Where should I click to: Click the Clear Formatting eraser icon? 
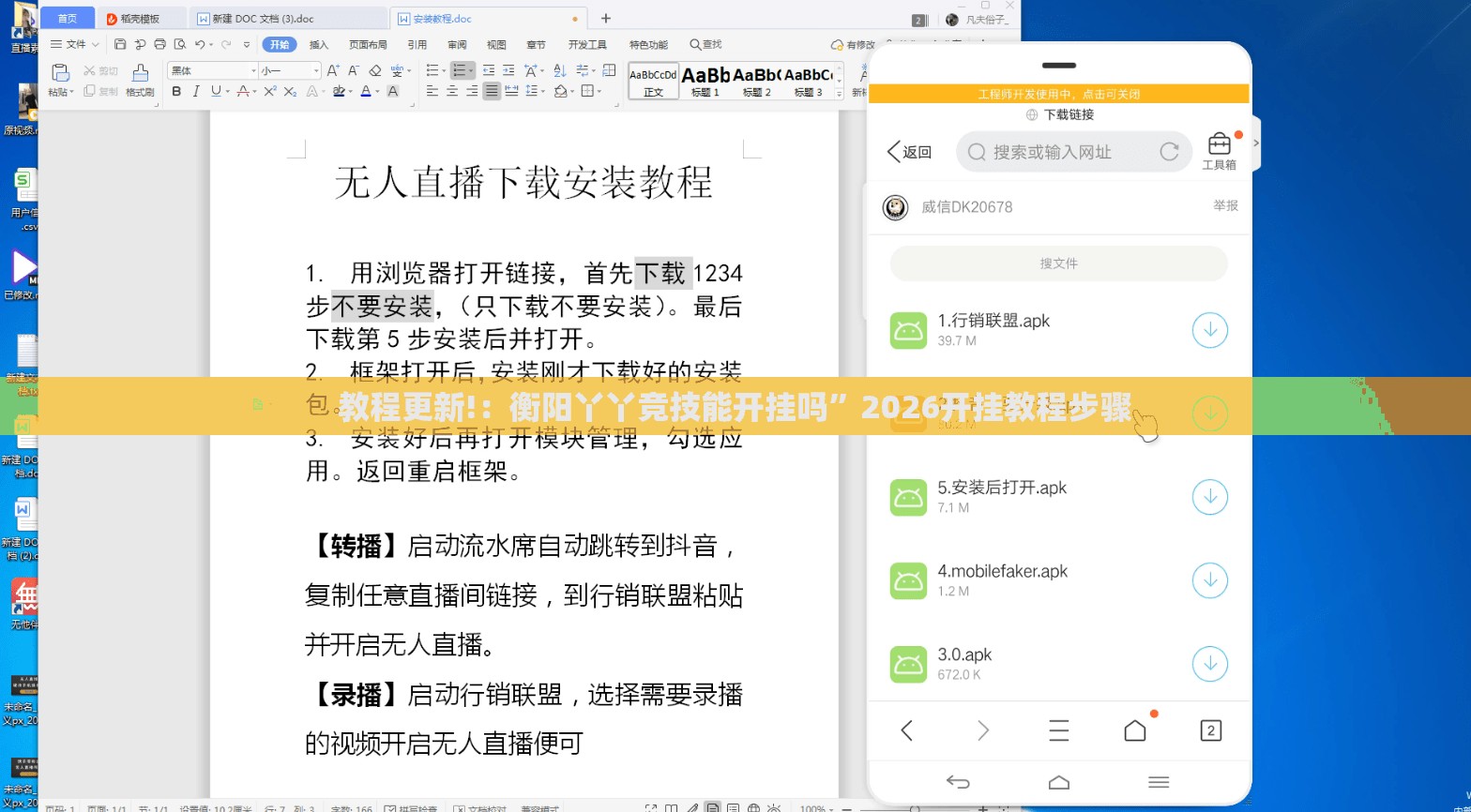point(375,70)
